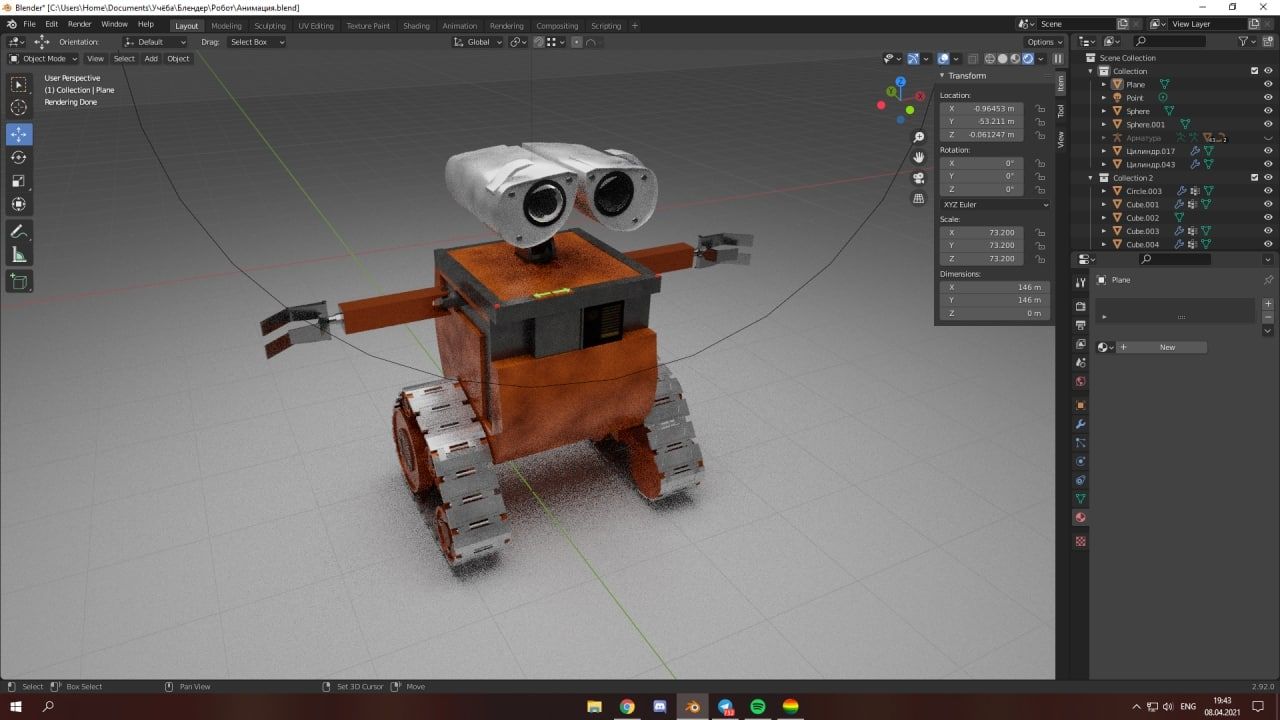
Task: Open the Physics properties tab
Action: point(1080,461)
